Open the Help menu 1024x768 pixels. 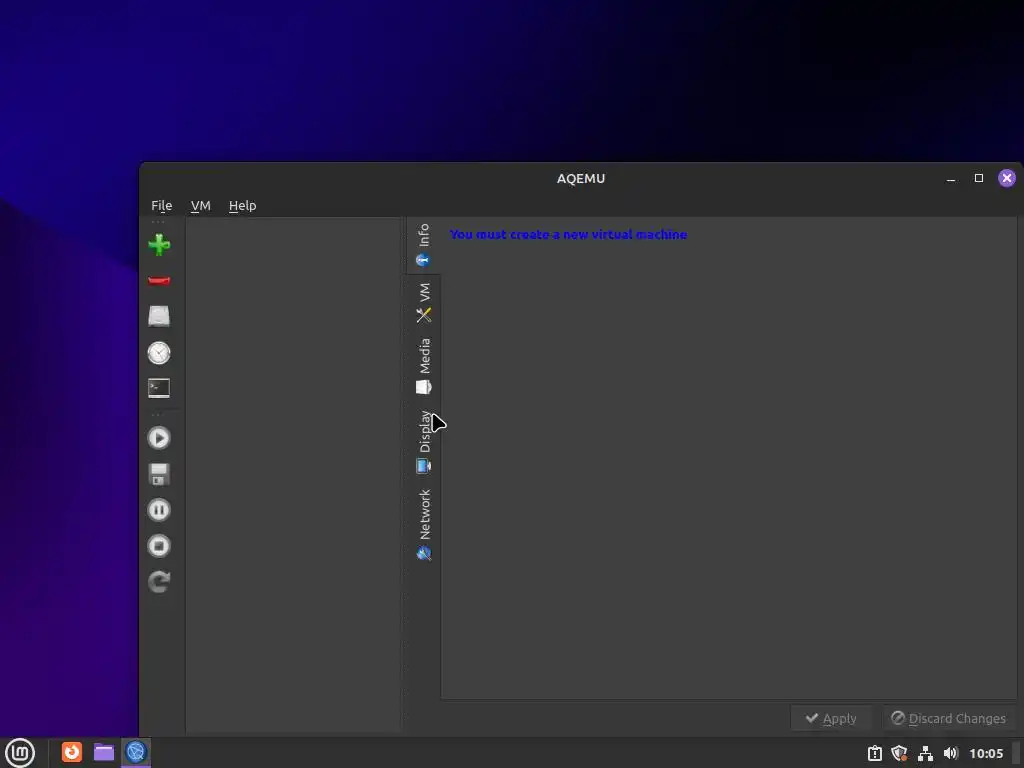[x=242, y=205]
